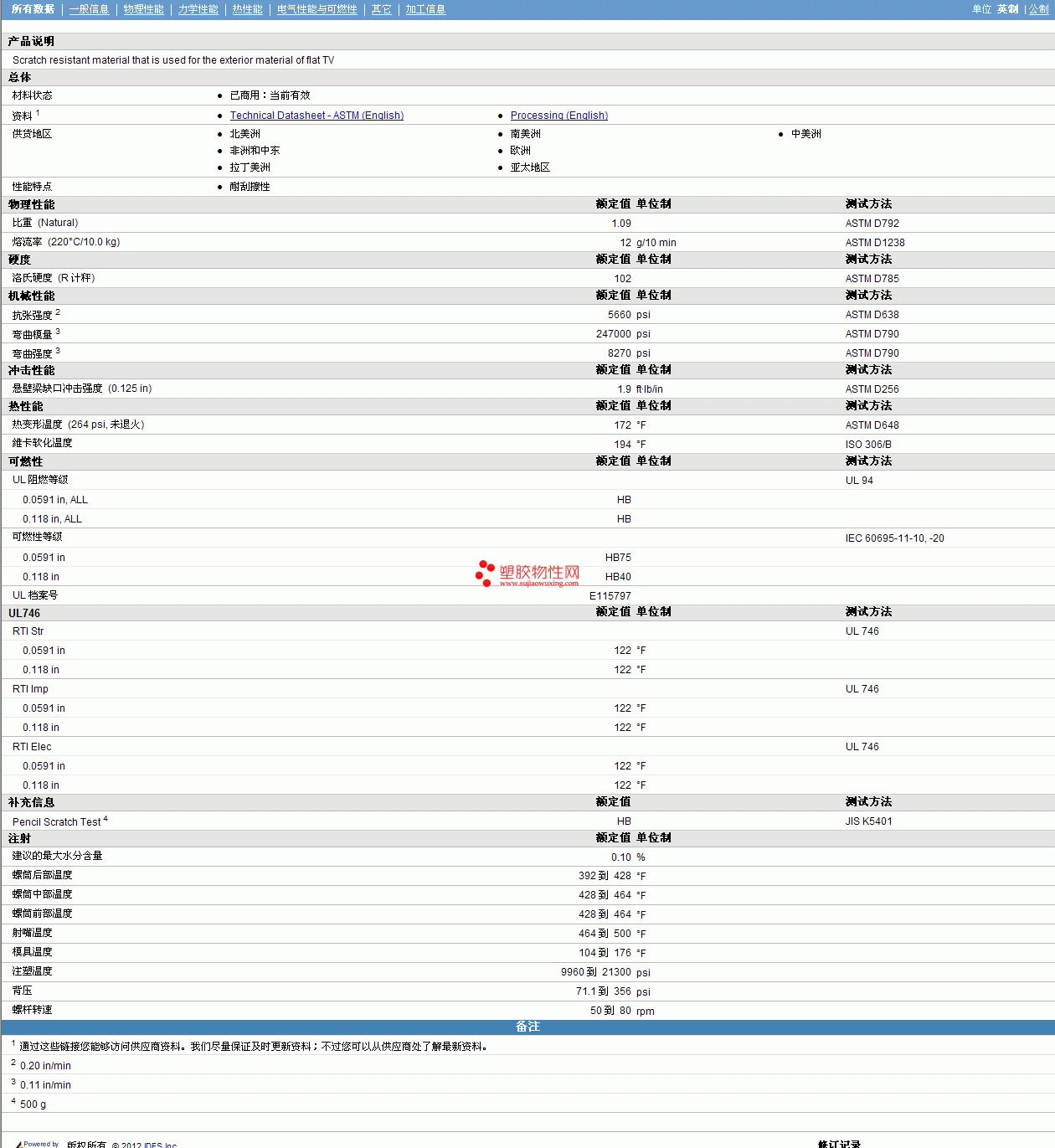
Task: Click footnote 1 marker beside 资料
Action: pos(38,113)
